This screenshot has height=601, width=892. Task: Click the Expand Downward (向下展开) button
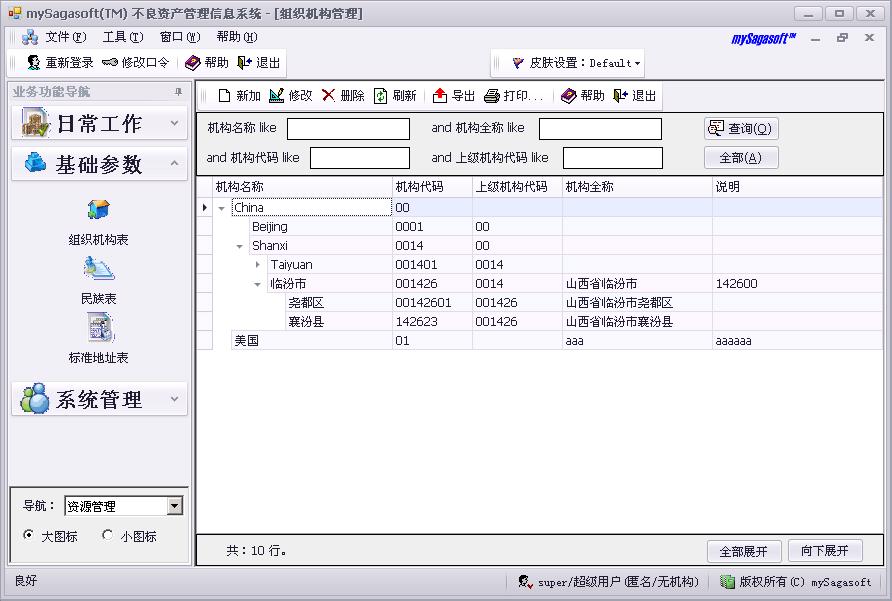tap(824, 550)
